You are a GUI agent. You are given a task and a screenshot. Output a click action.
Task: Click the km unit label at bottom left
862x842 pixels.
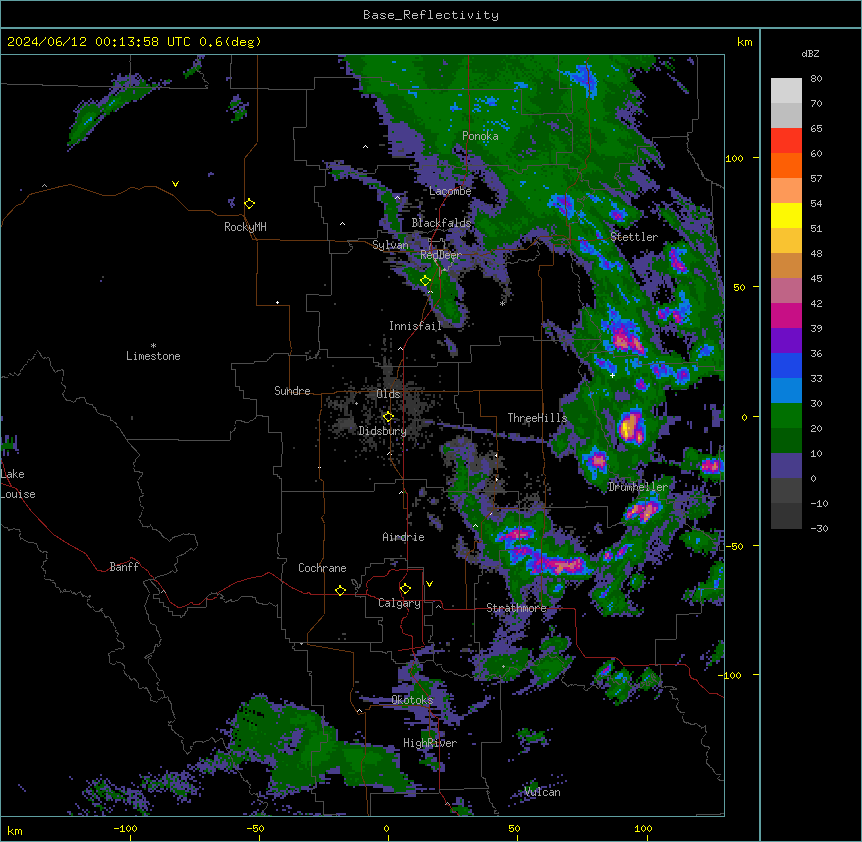(x=15, y=831)
